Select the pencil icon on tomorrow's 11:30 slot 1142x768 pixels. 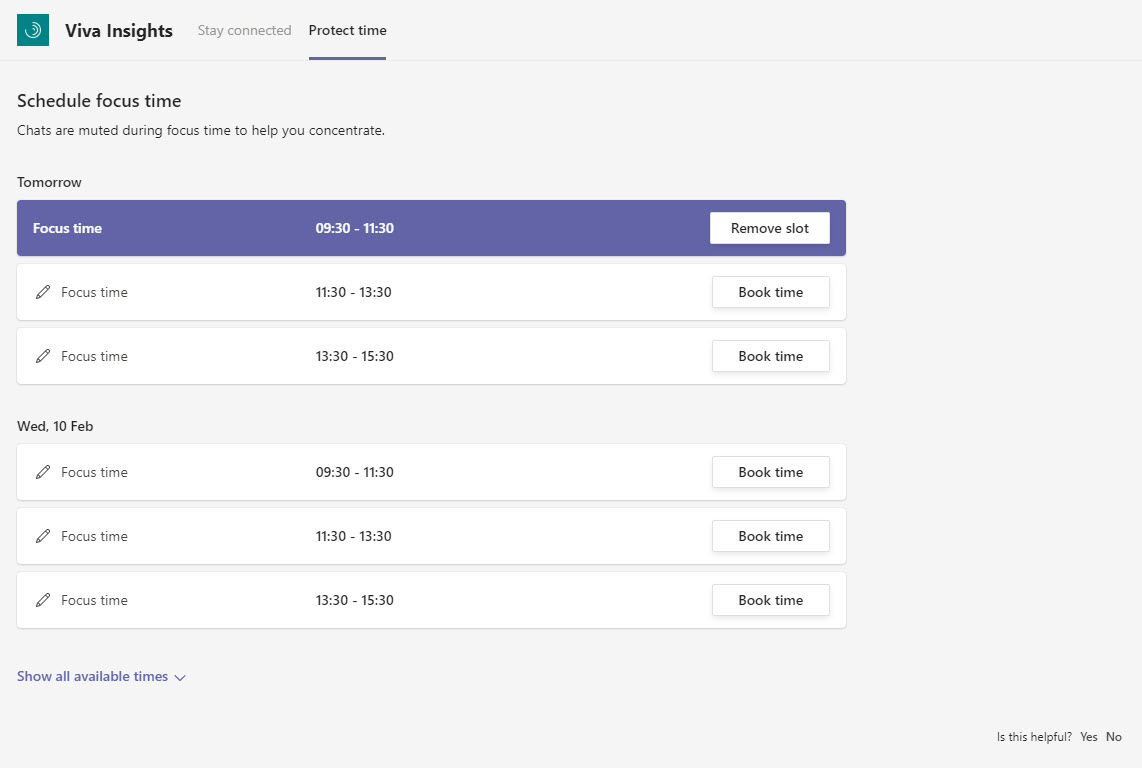tap(43, 291)
